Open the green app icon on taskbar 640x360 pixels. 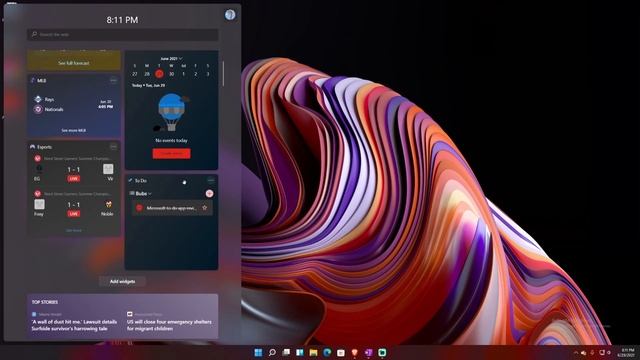point(382,353)
